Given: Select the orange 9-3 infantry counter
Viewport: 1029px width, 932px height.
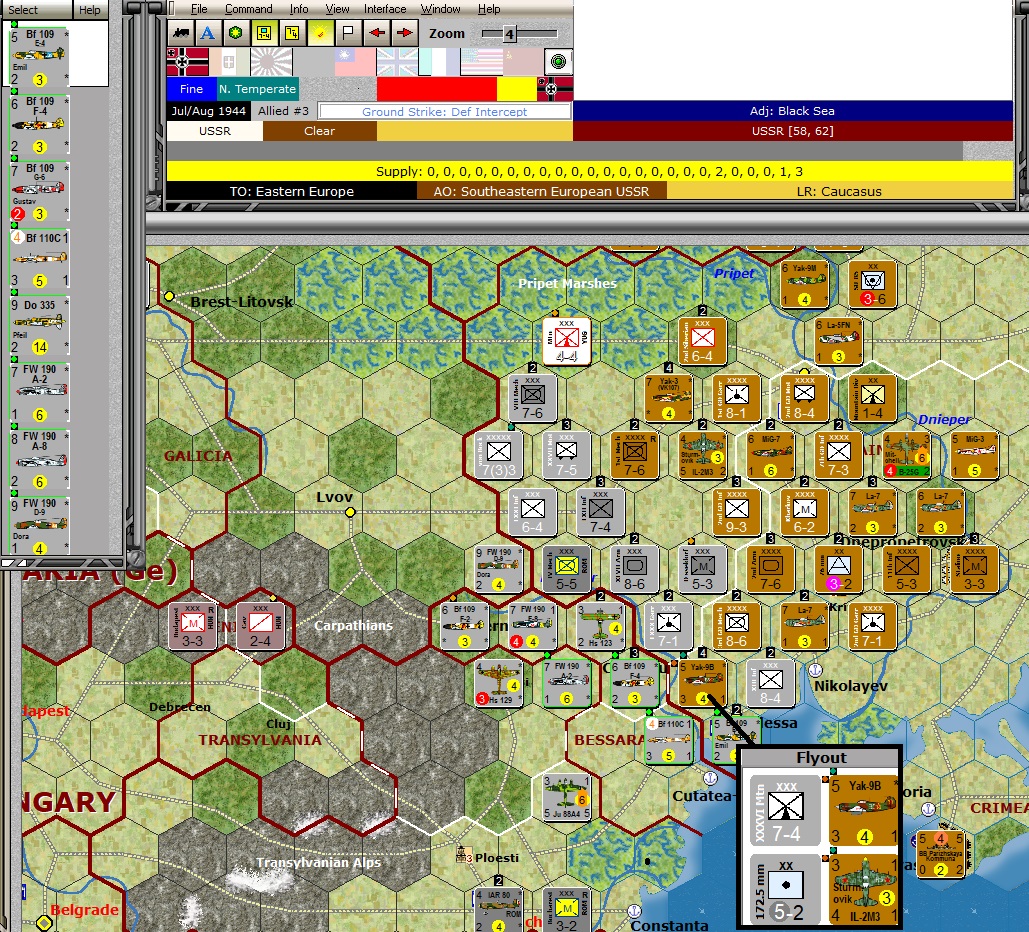Looking at the screenshot, I should tap(736, 511).
